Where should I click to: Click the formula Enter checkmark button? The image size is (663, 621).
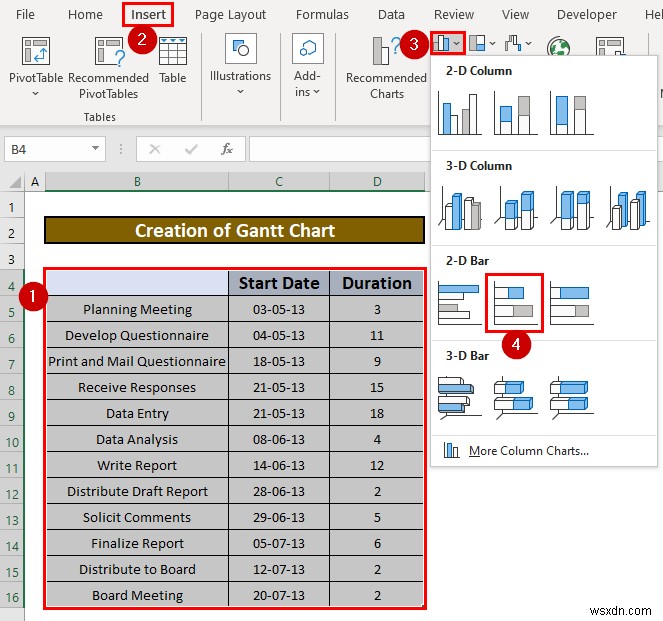pyautogui.click(x=191, y=149)
